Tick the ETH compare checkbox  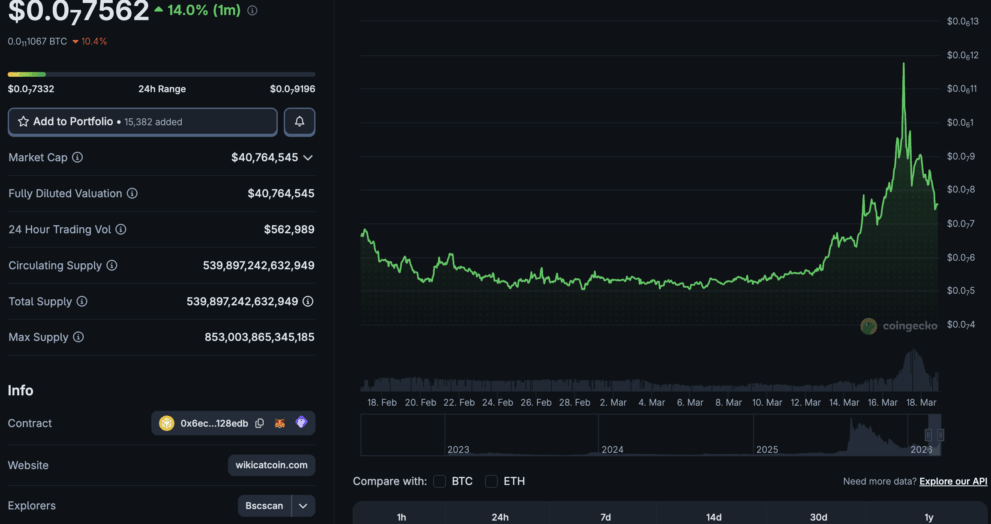pos(491,481)
